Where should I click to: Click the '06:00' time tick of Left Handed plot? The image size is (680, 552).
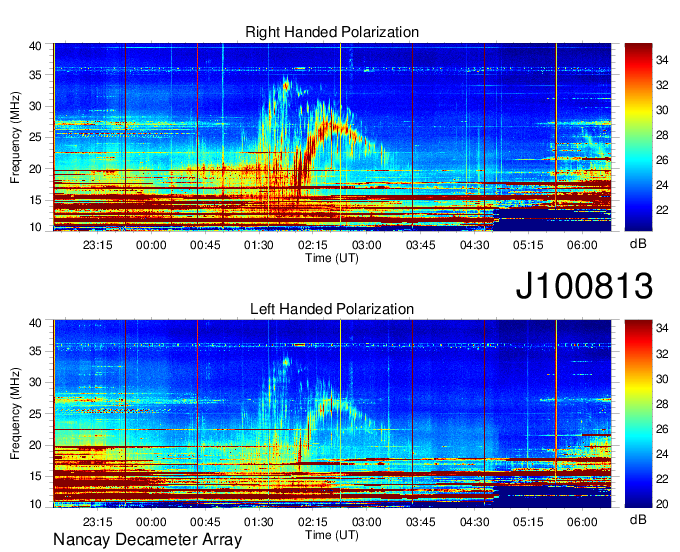coord(582,522)
